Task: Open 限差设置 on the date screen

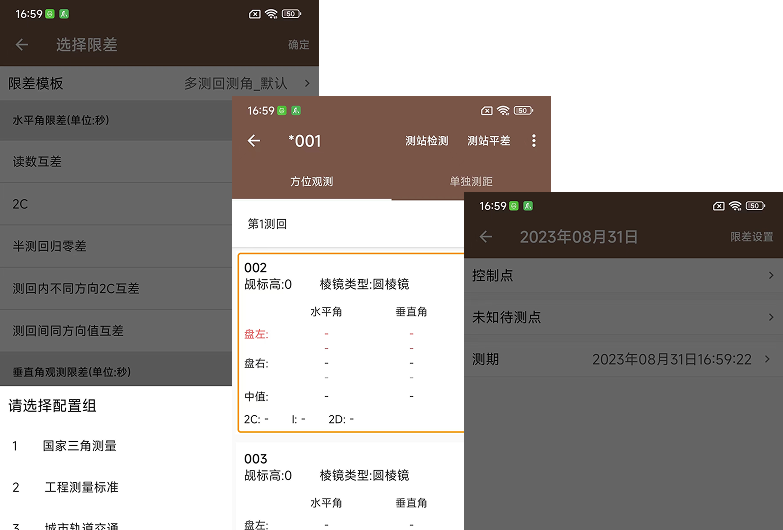Action: (752, 237)
